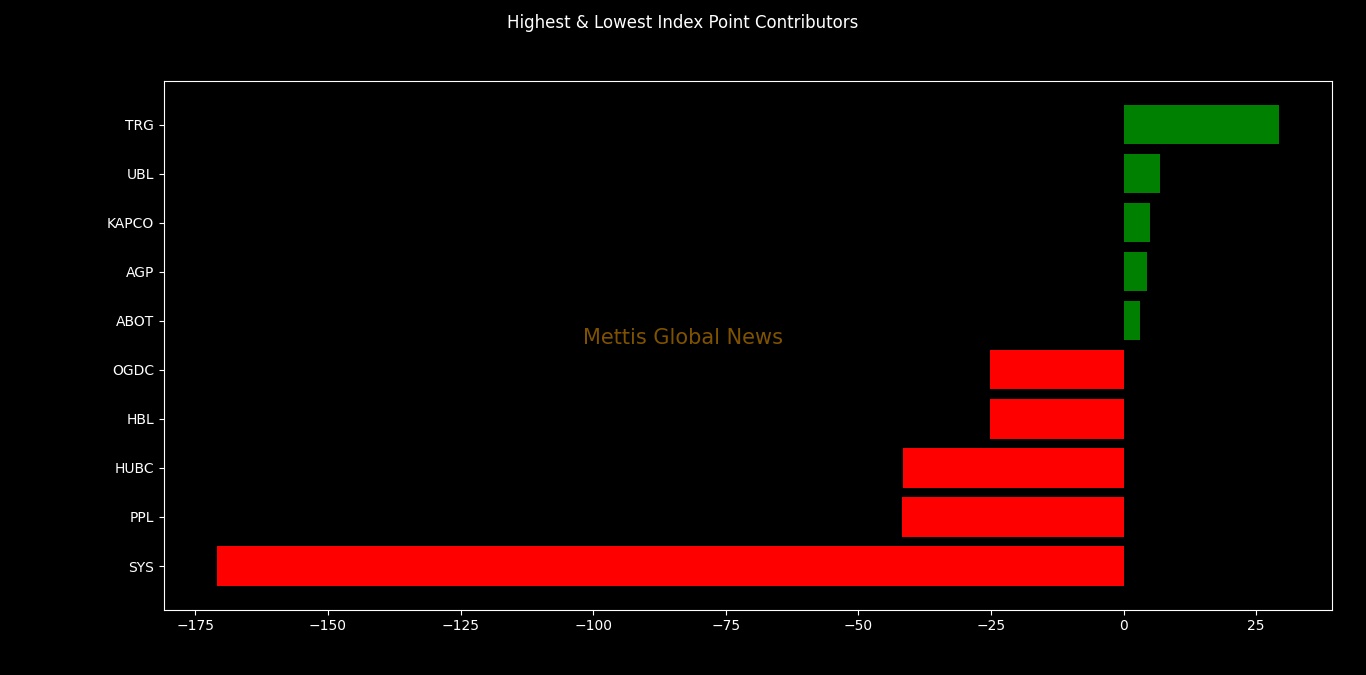Select the AGP axis label

coord(140,272)
